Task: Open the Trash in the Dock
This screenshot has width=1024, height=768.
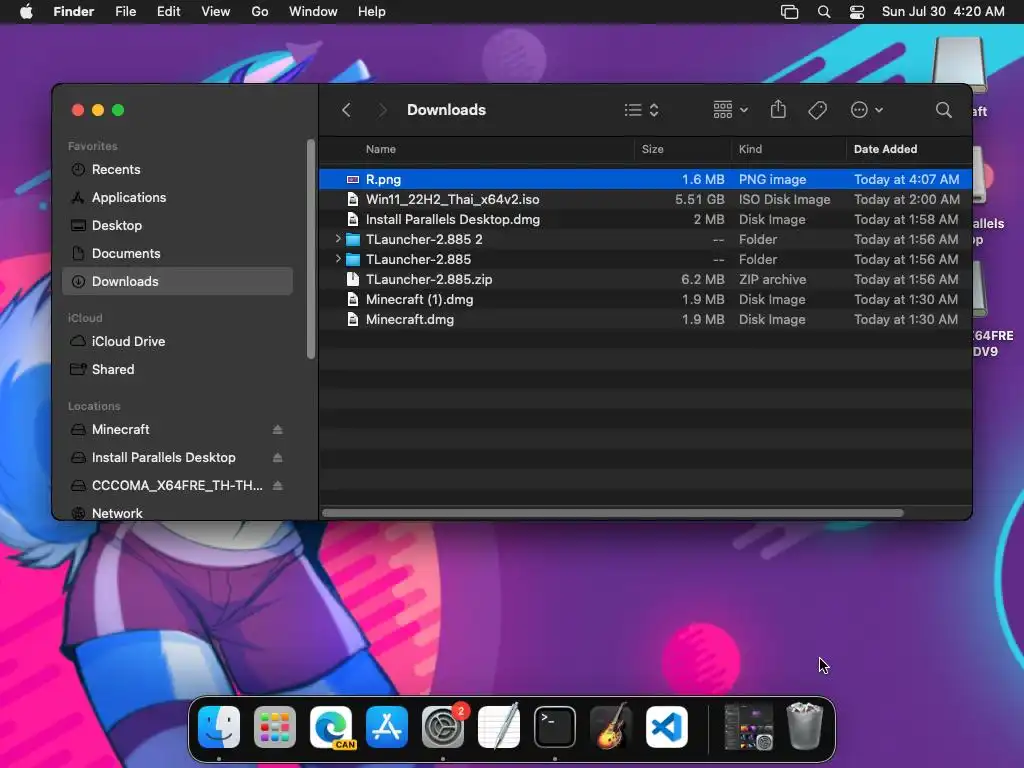Action: pyautogui.click(x=805, y=726)
